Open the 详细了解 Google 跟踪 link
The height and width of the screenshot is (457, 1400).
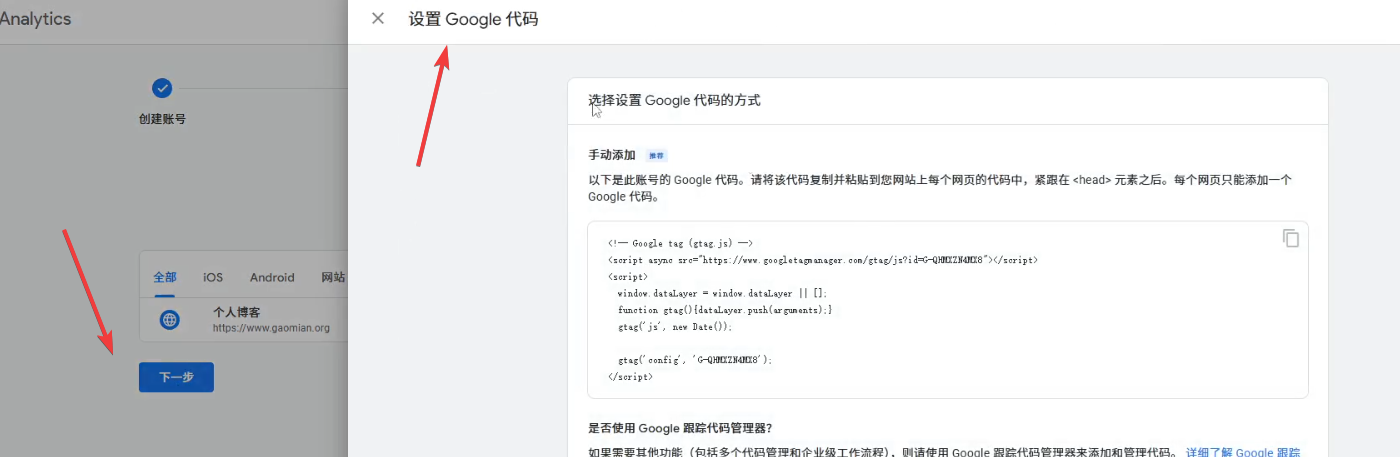(1243, 452)
